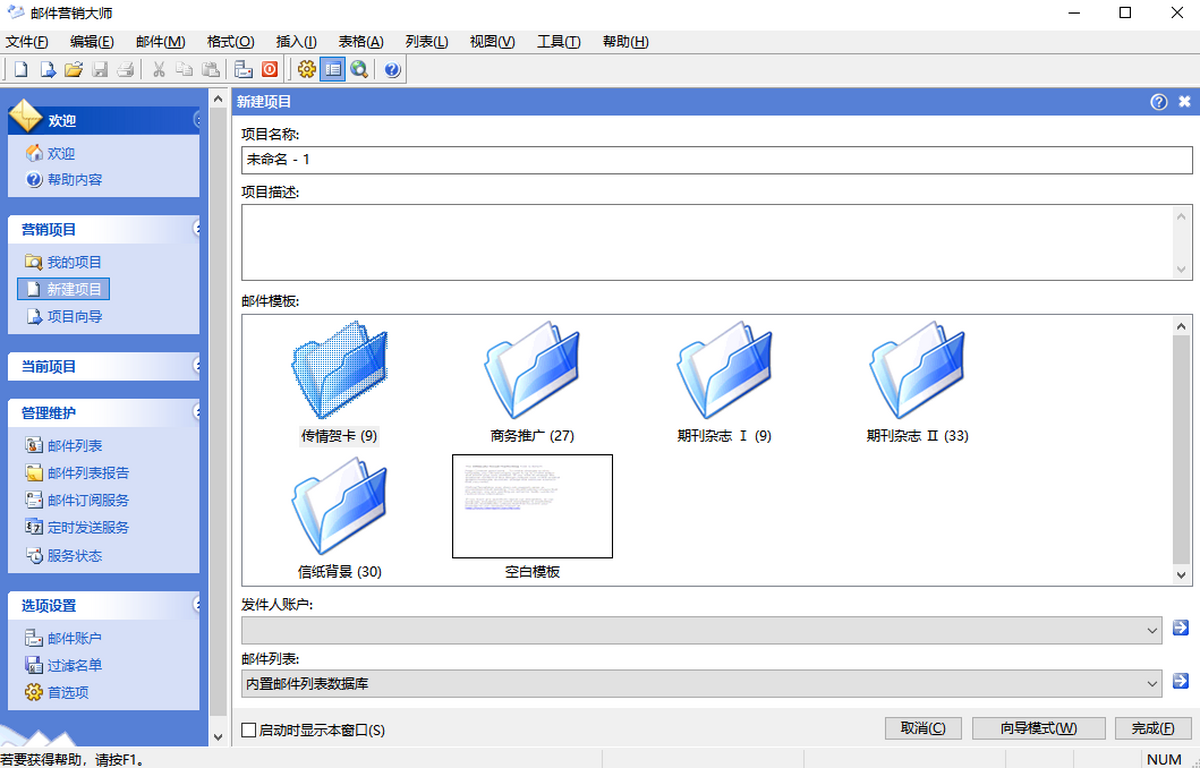
Task: Open 欢迎 link in sidebar
Action: tap(50, 153)
